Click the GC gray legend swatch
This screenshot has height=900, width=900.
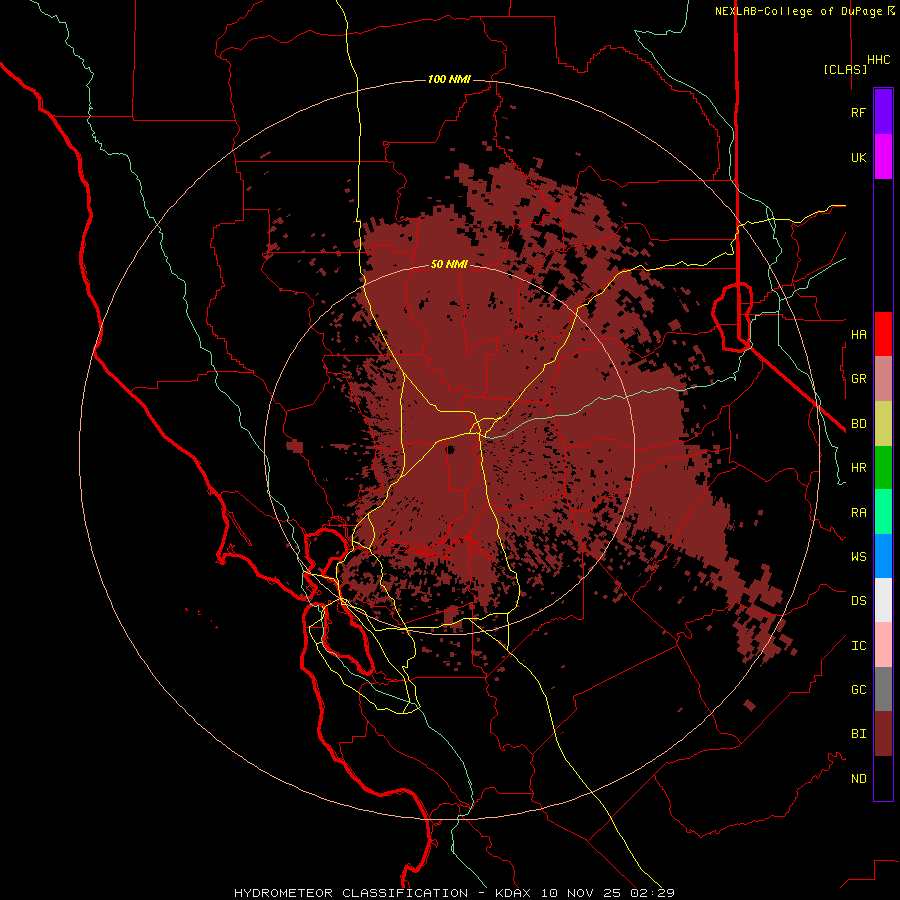[883, 689]
